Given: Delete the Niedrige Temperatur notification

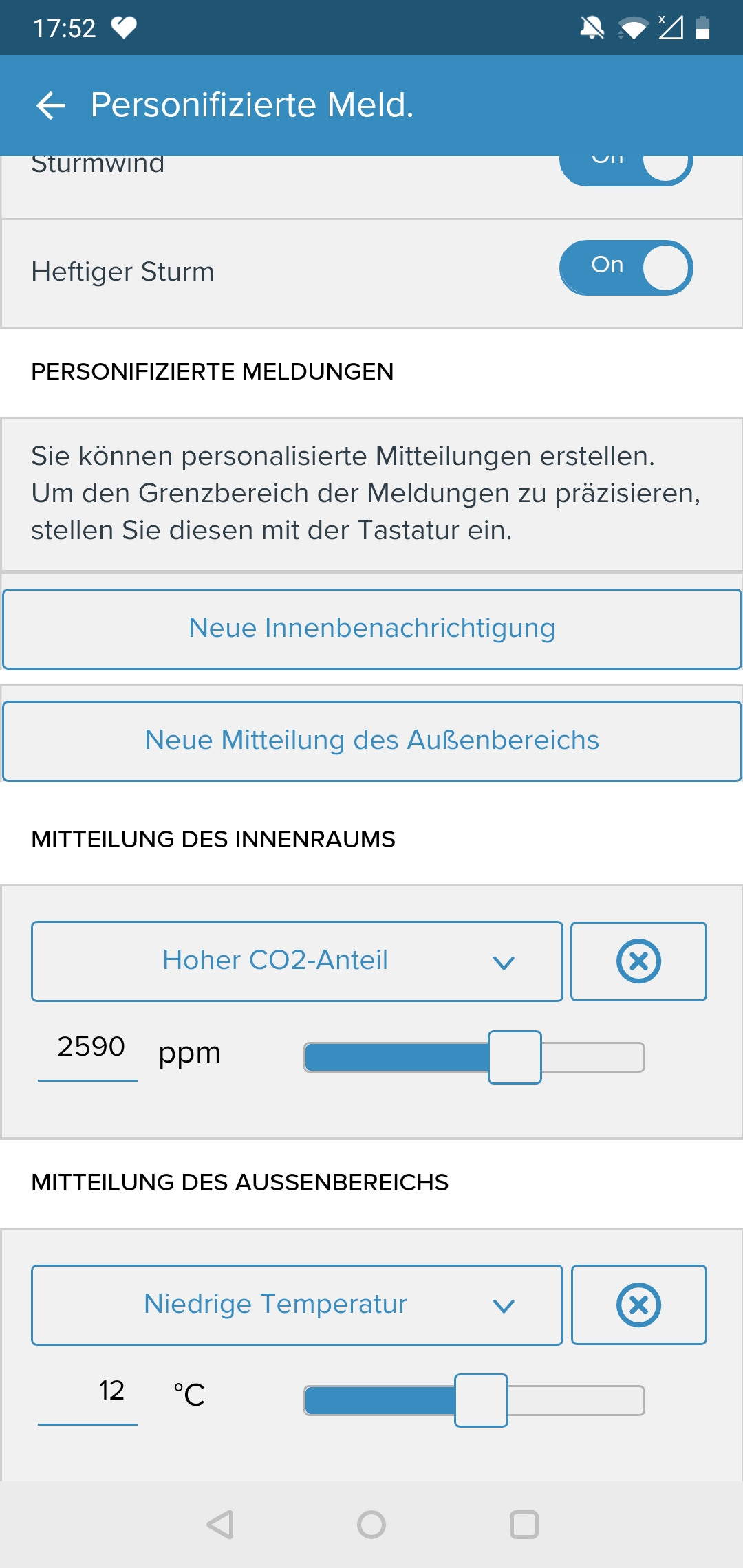Looking at the screenshot, I should [x=638, y=1305].
